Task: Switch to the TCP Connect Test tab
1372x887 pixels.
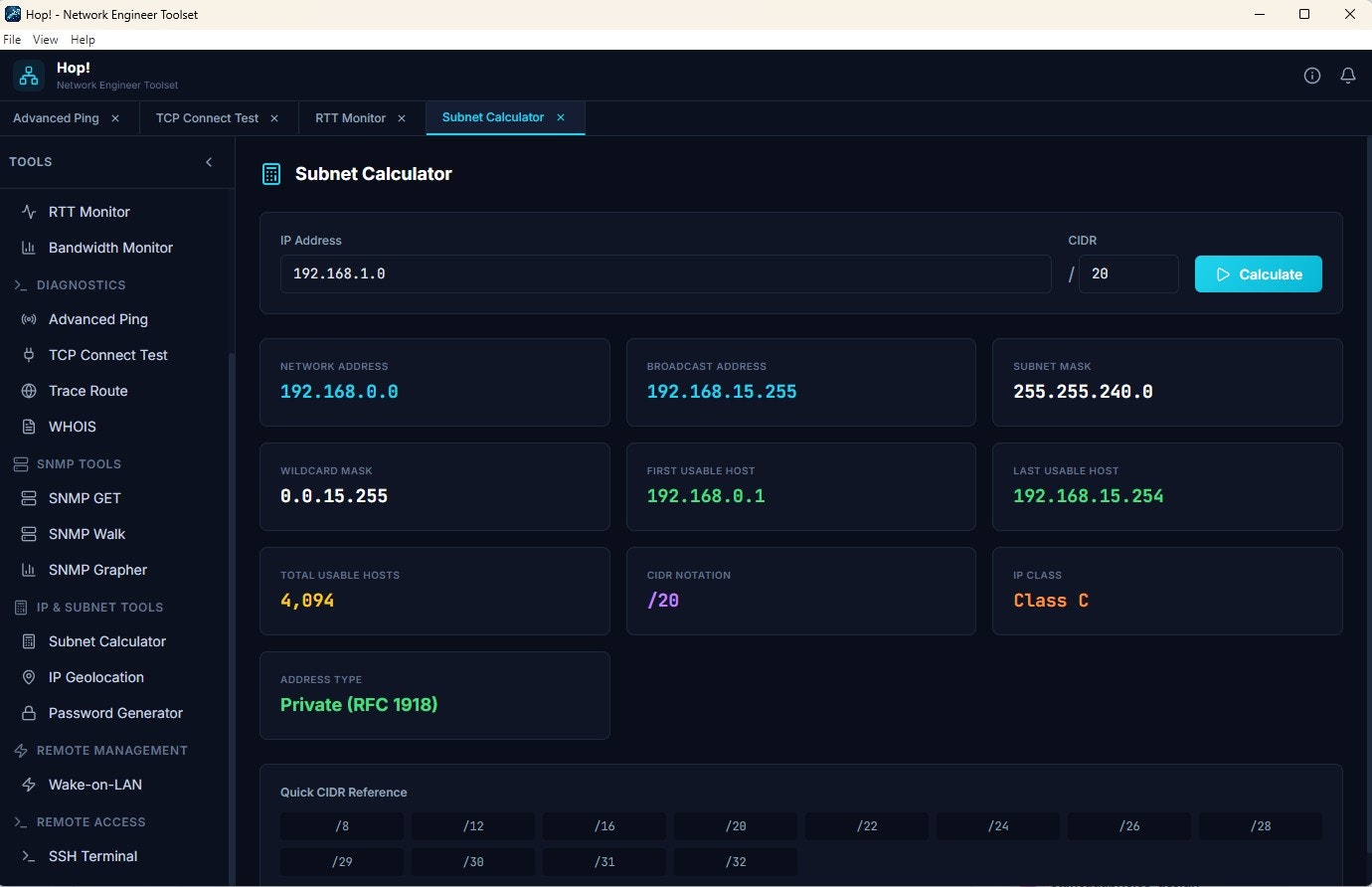Action: 209,117
